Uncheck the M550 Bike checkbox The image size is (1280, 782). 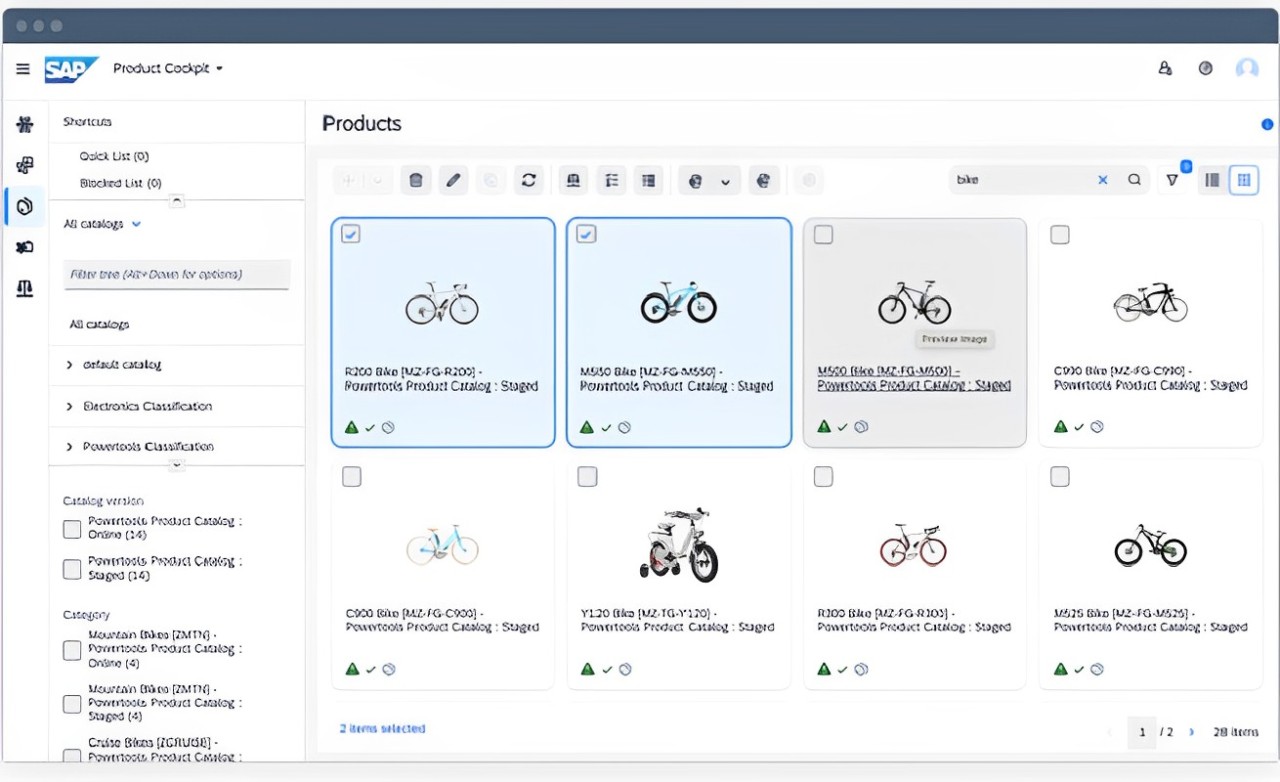(587, 234)
